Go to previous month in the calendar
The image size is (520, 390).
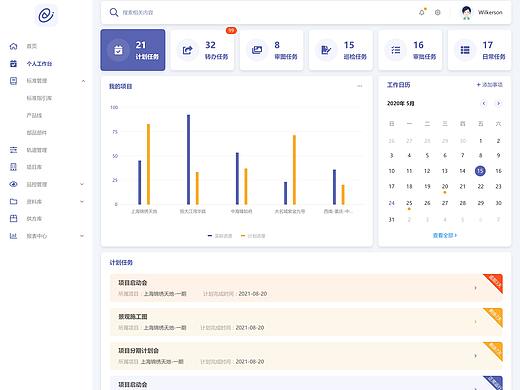484,103
